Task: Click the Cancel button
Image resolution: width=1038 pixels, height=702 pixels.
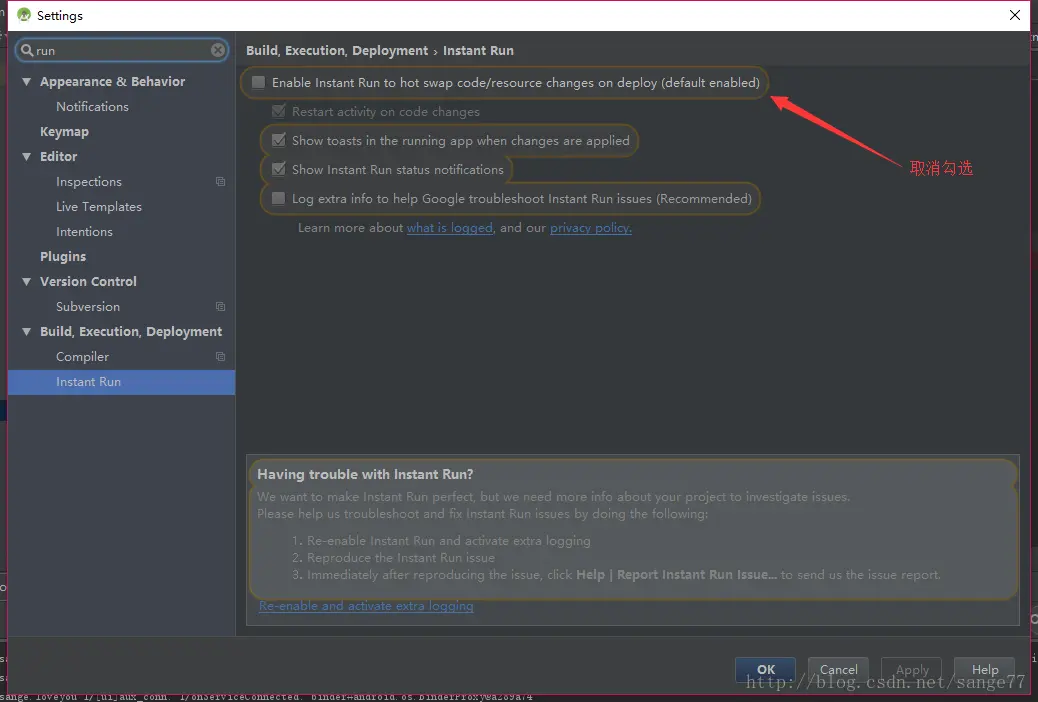Action: coord(839,670)
